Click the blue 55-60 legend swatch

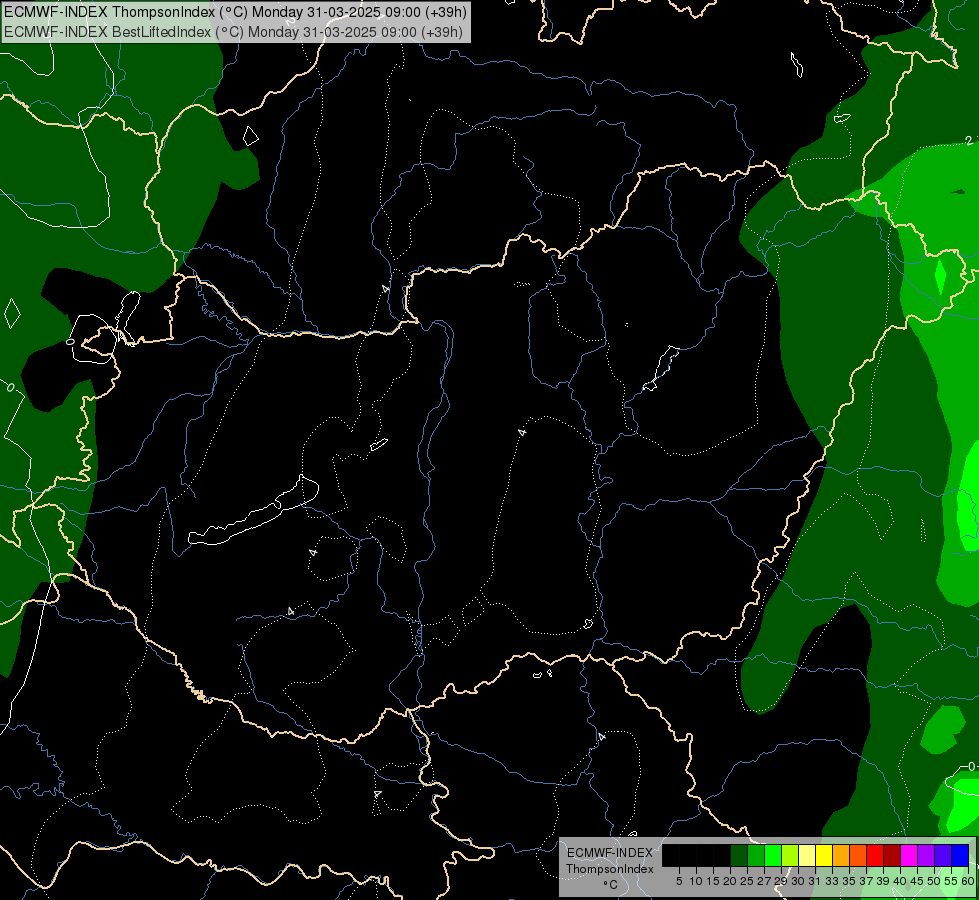(x=960, y=855)
